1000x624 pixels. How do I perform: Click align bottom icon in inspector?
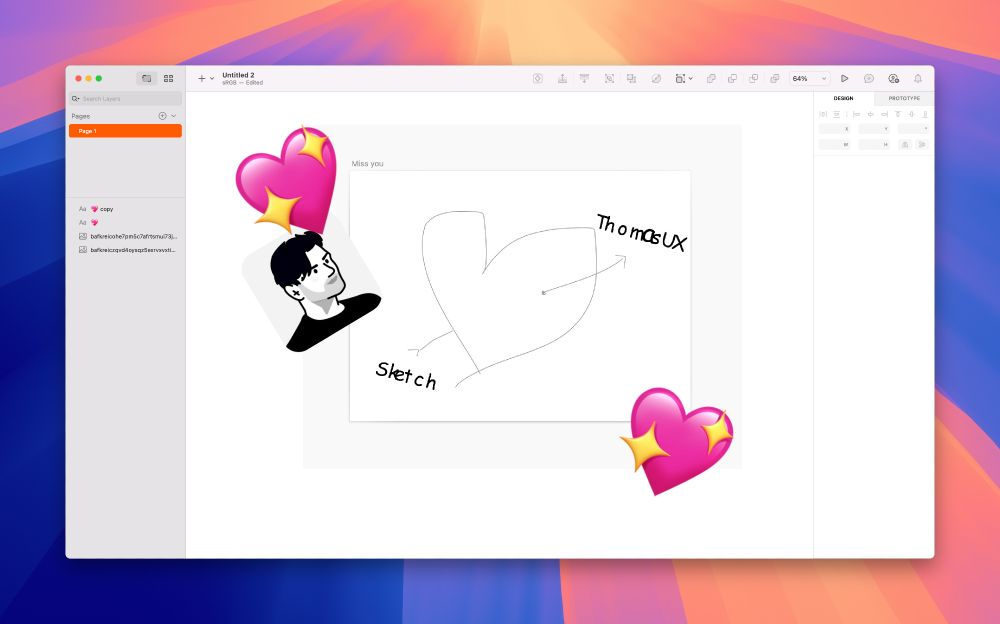coord(925,114)
